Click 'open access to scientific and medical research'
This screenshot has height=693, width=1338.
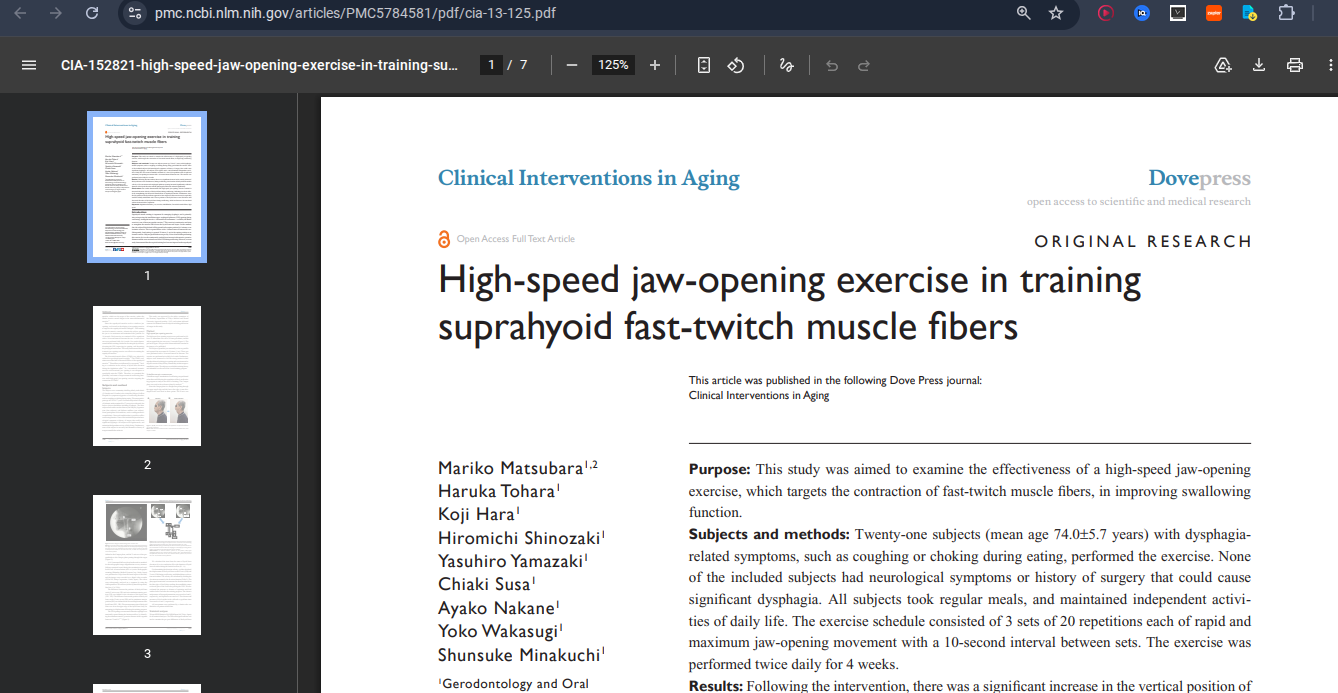click(x=1138, y=202)
